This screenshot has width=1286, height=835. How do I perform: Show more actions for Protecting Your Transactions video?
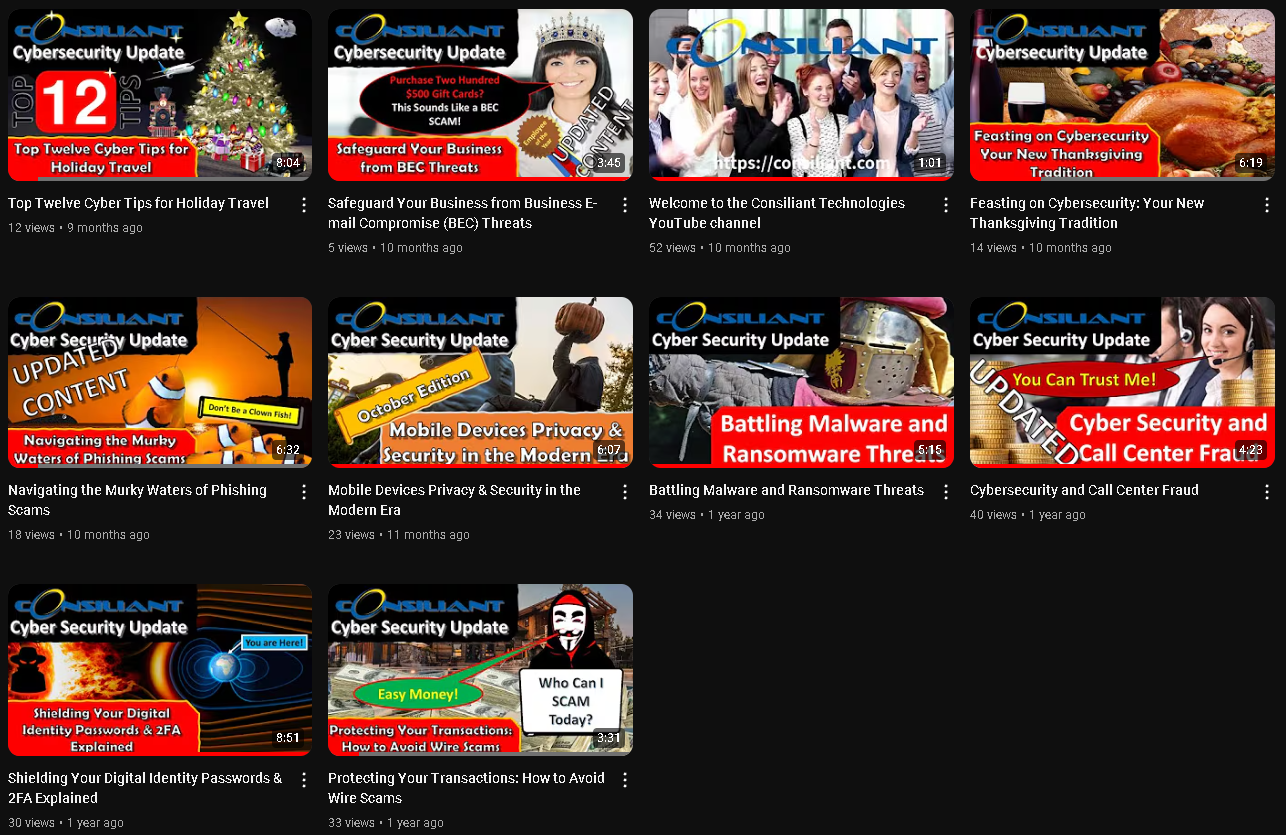pyautogui.click(x=625, y=780)
